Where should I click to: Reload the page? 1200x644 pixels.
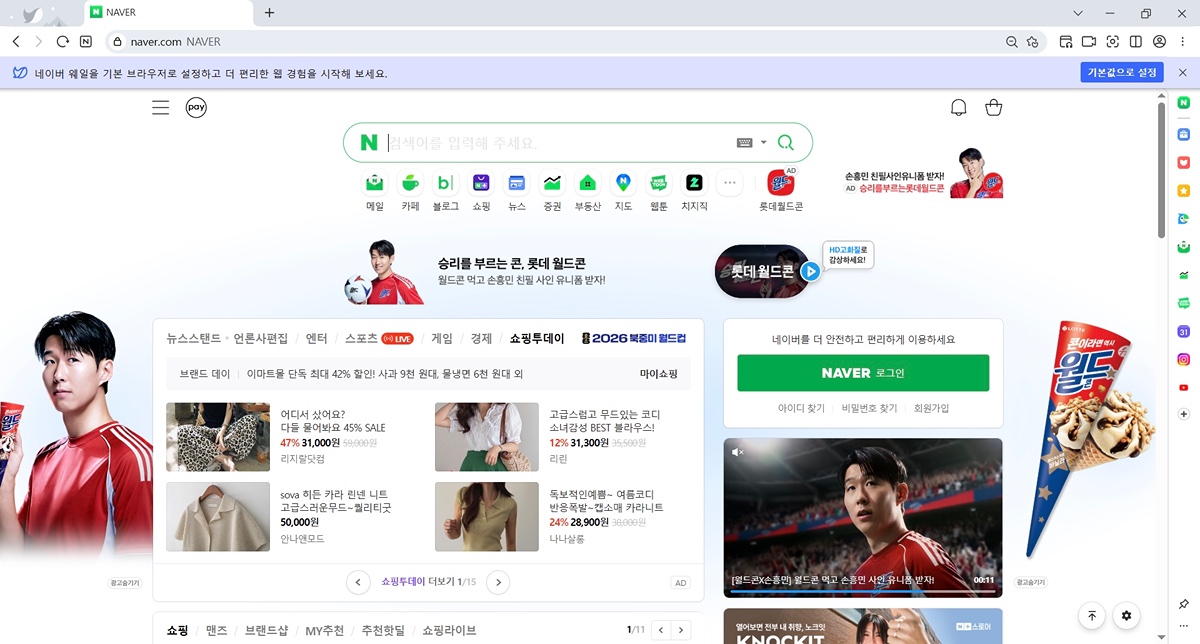click(63, 42)
